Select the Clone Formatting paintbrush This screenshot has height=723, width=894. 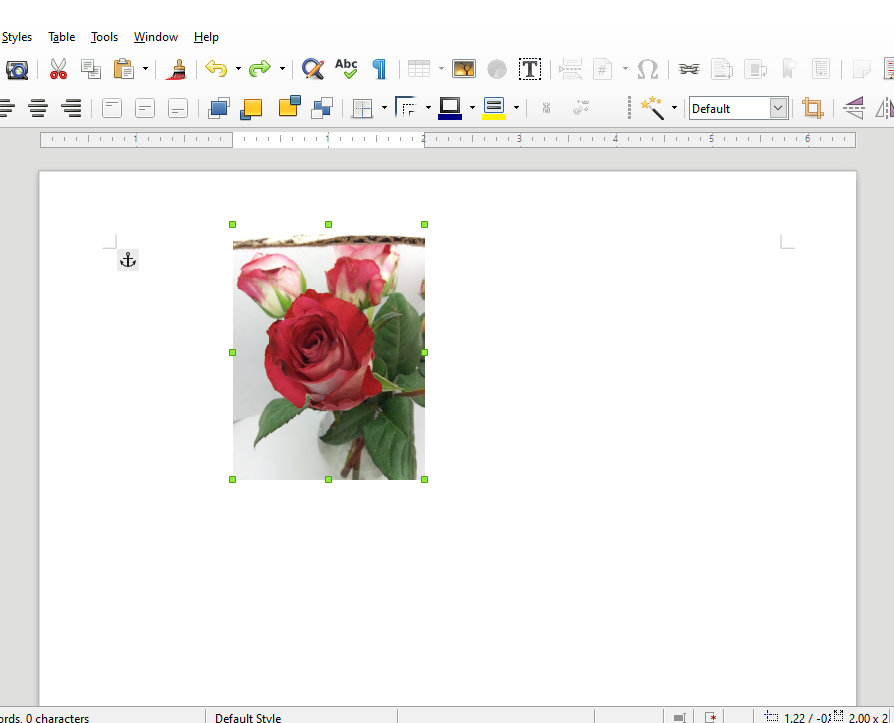[x=177, y=69]
